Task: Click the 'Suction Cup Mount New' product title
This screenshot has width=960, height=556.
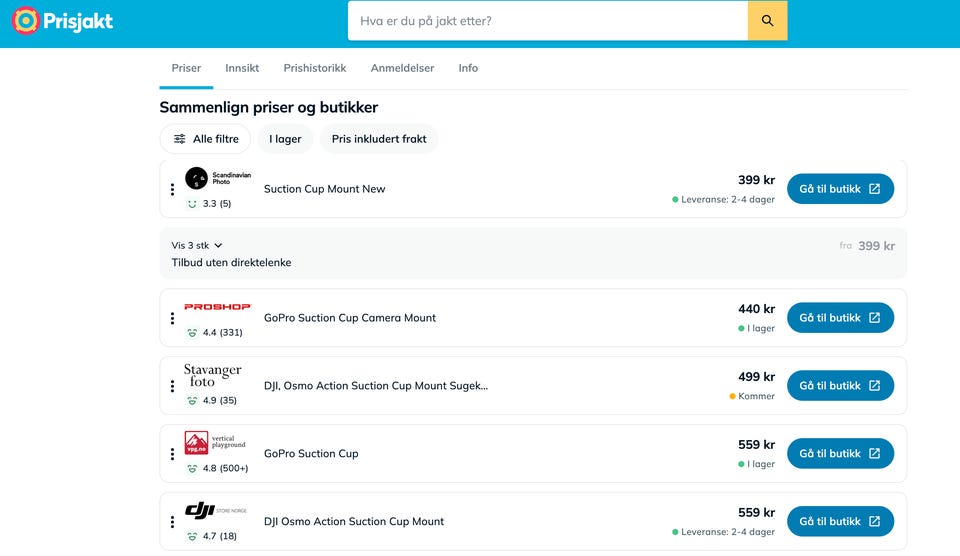Action: coord(324,189)
